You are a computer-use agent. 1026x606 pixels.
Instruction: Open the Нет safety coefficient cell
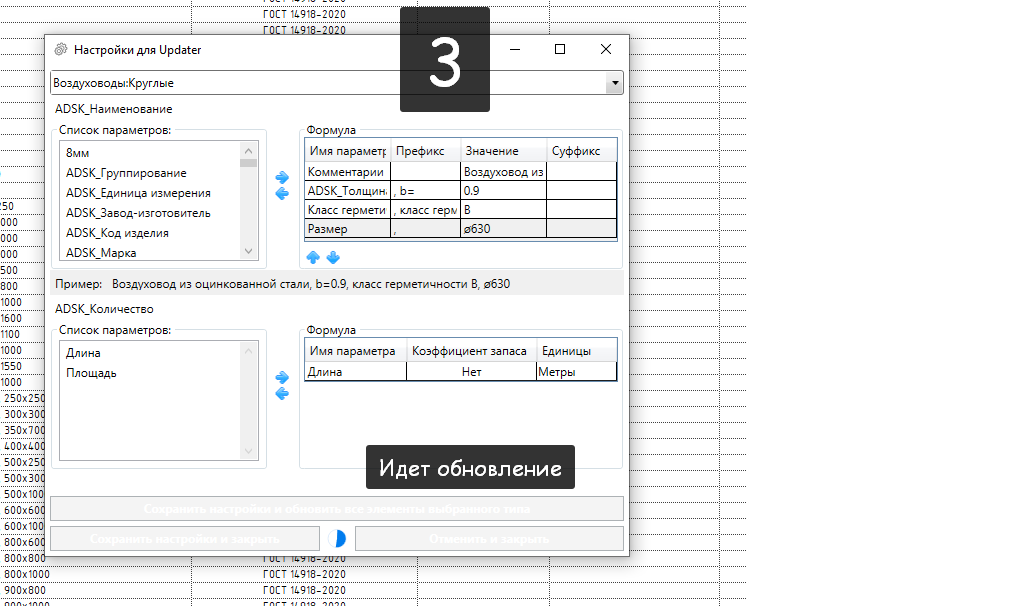pos(471,371)
